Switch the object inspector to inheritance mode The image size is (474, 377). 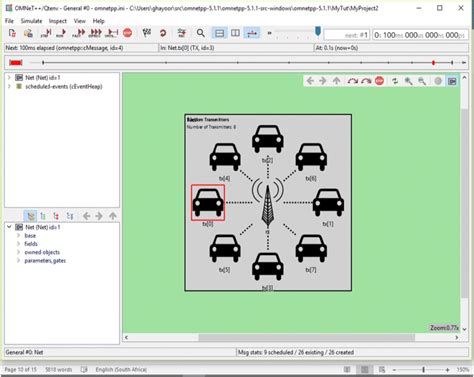(70, 216)
